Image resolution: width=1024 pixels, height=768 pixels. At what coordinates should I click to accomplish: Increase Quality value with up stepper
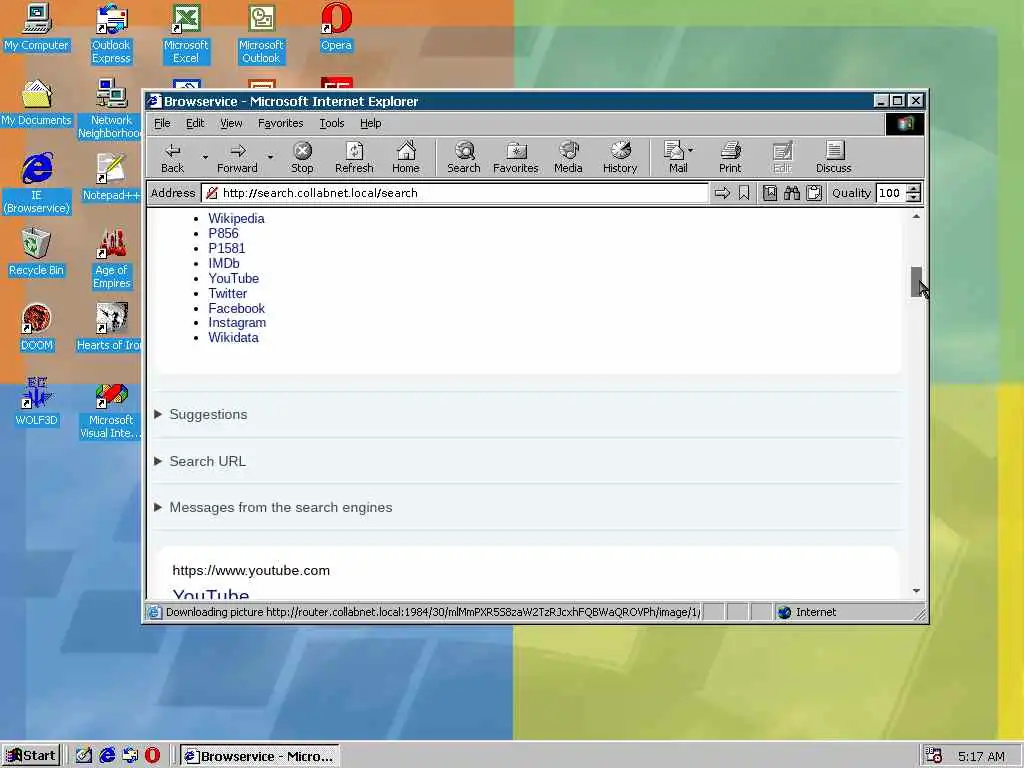pyautogui.click(x=914, y=189)
